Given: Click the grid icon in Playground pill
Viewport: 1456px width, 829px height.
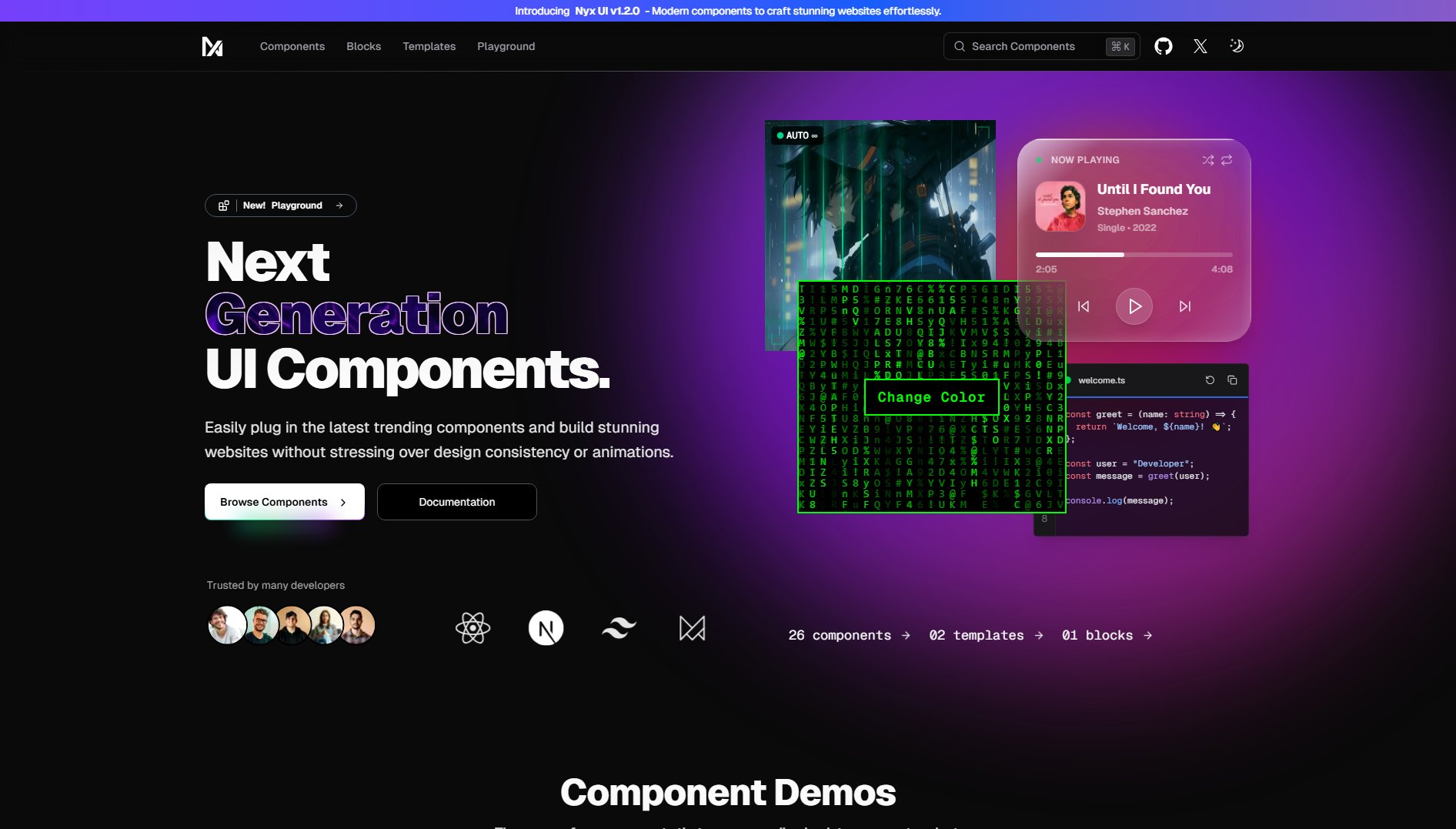Looking at the screenshot, I should point(223,206).
